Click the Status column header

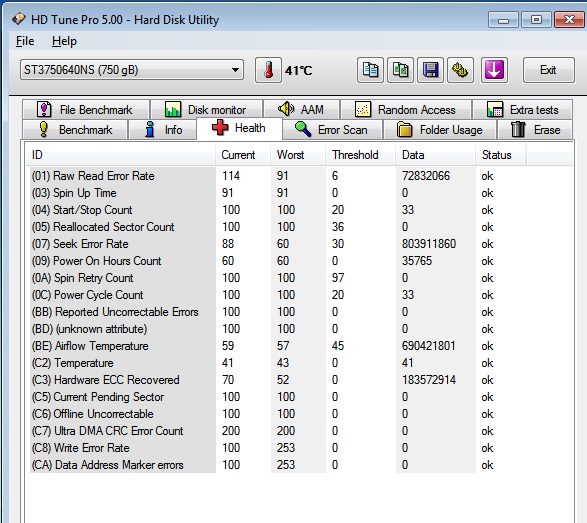(501, 155)
